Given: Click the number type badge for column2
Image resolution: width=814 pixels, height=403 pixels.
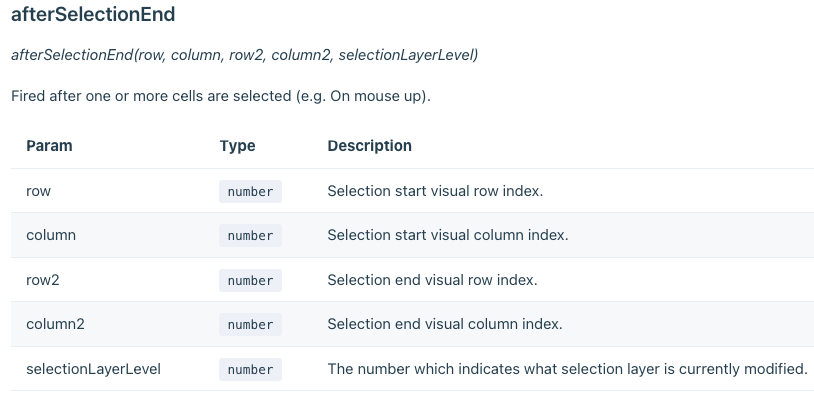Looking at the screenshot, I should pyautogui.click(x=250, y=325).
